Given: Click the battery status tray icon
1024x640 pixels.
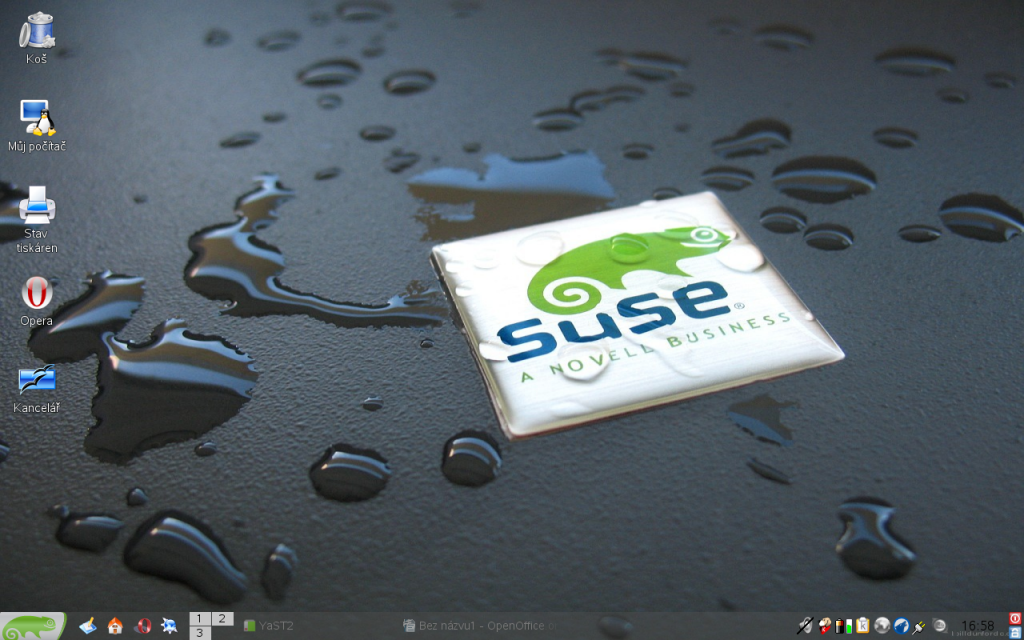Looking at the screenshot, I should click(839, 626).
